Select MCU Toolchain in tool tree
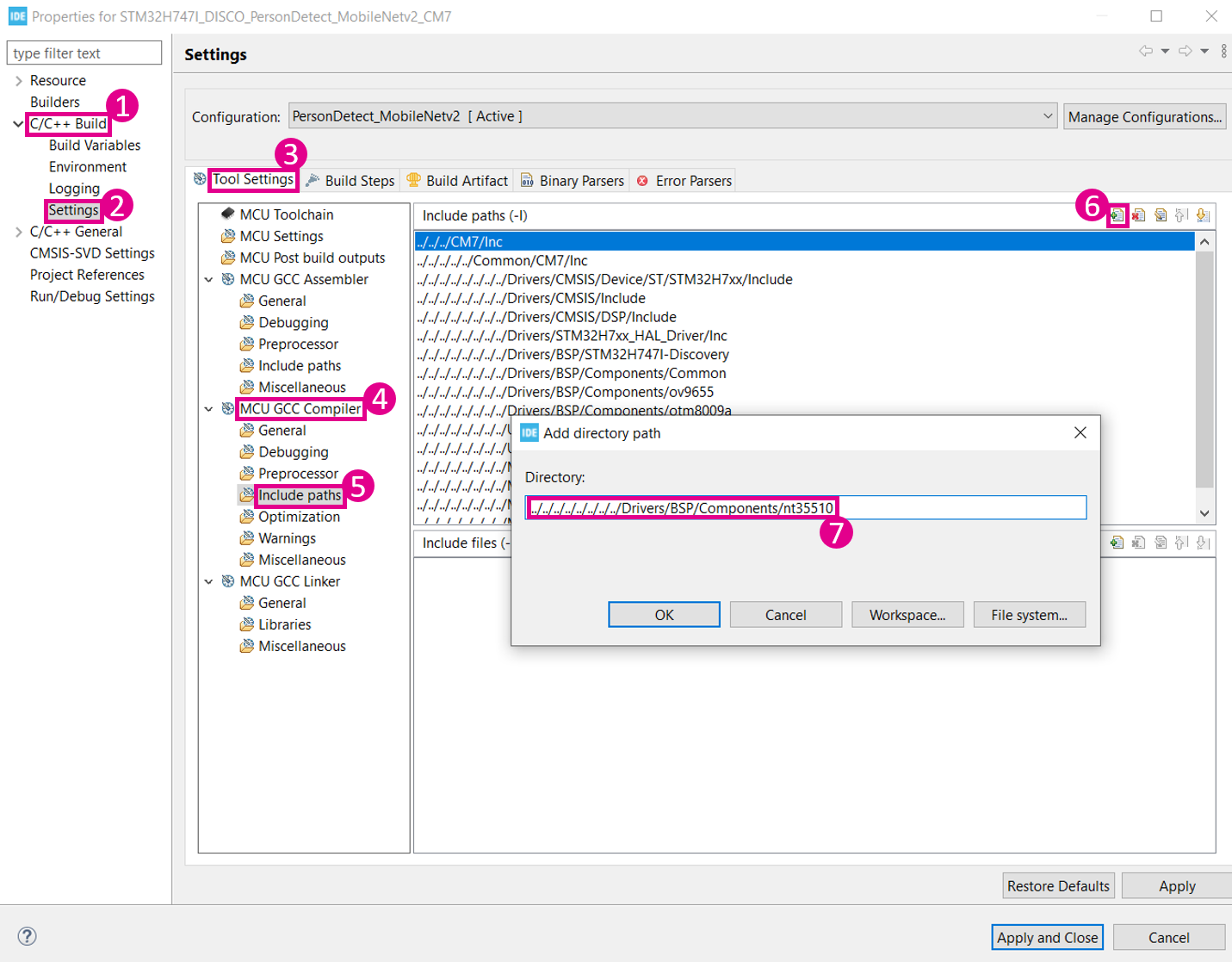The width and height of the screenshot is (1232, 962). 287,214
